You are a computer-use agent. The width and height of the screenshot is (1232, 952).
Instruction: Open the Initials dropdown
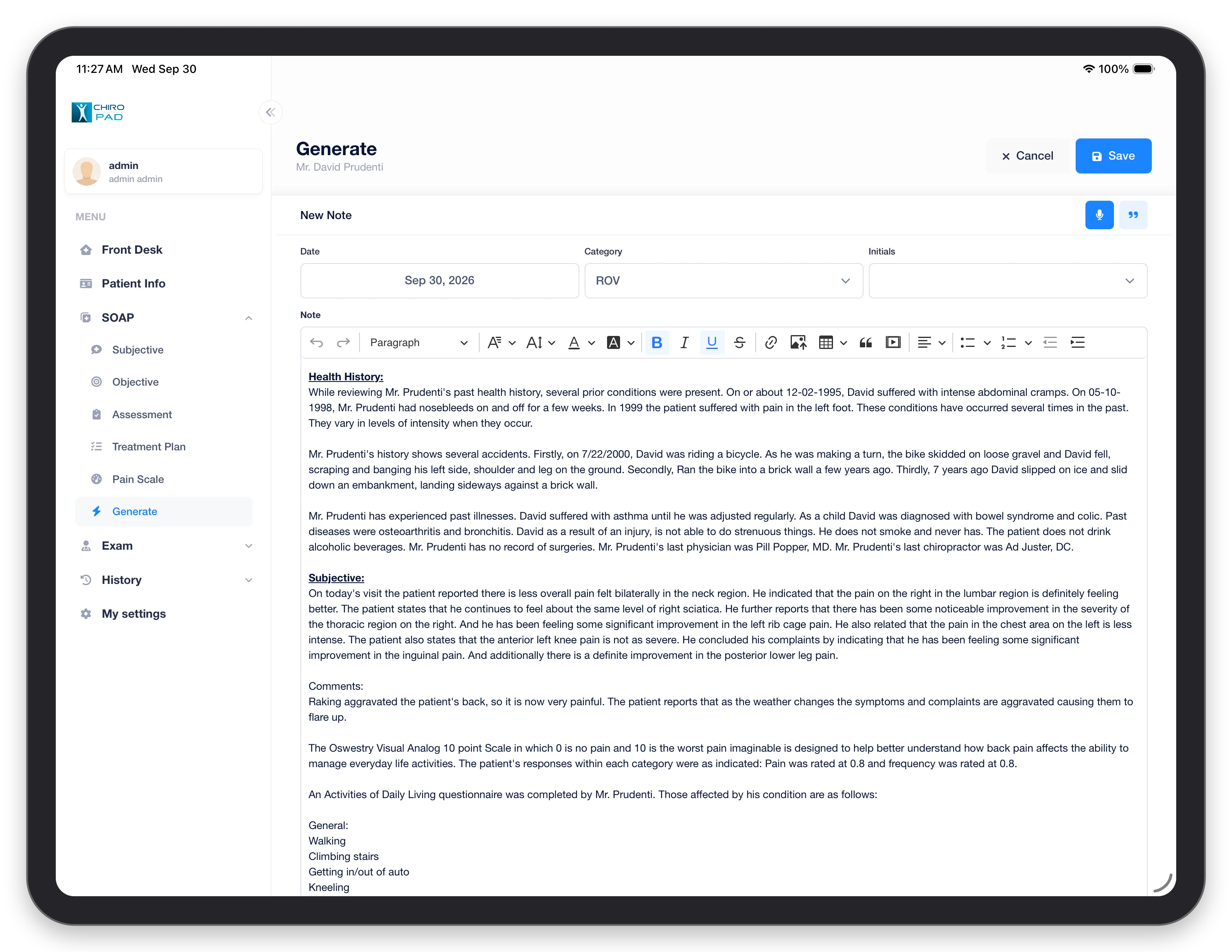click(1008, 281)
